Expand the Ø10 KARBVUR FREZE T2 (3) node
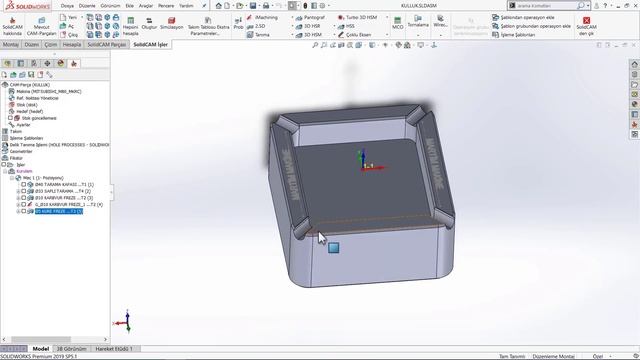This screenshot has width=640, height=360. [18, 198]
